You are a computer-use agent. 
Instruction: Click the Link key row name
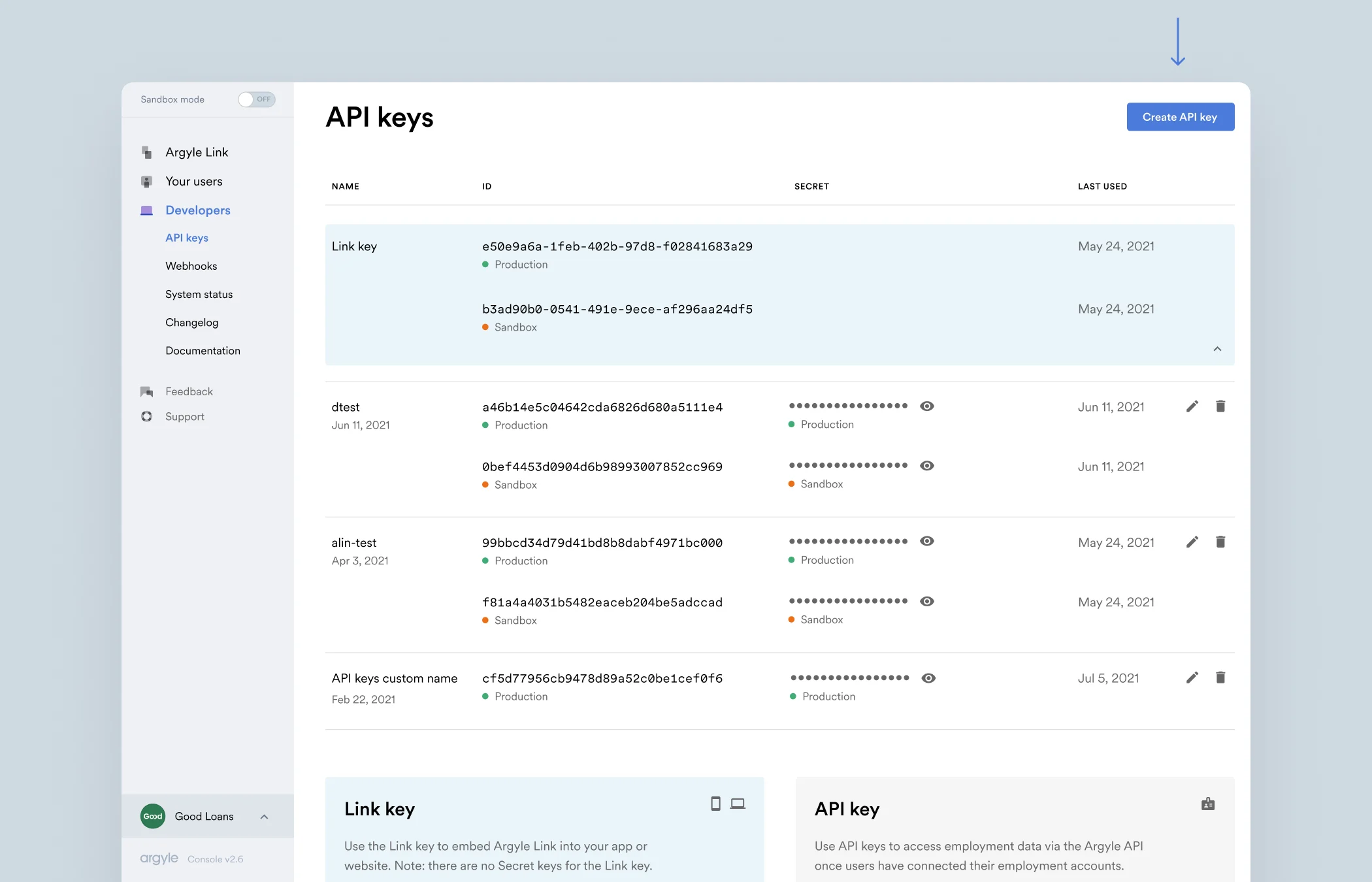point(353,246)
